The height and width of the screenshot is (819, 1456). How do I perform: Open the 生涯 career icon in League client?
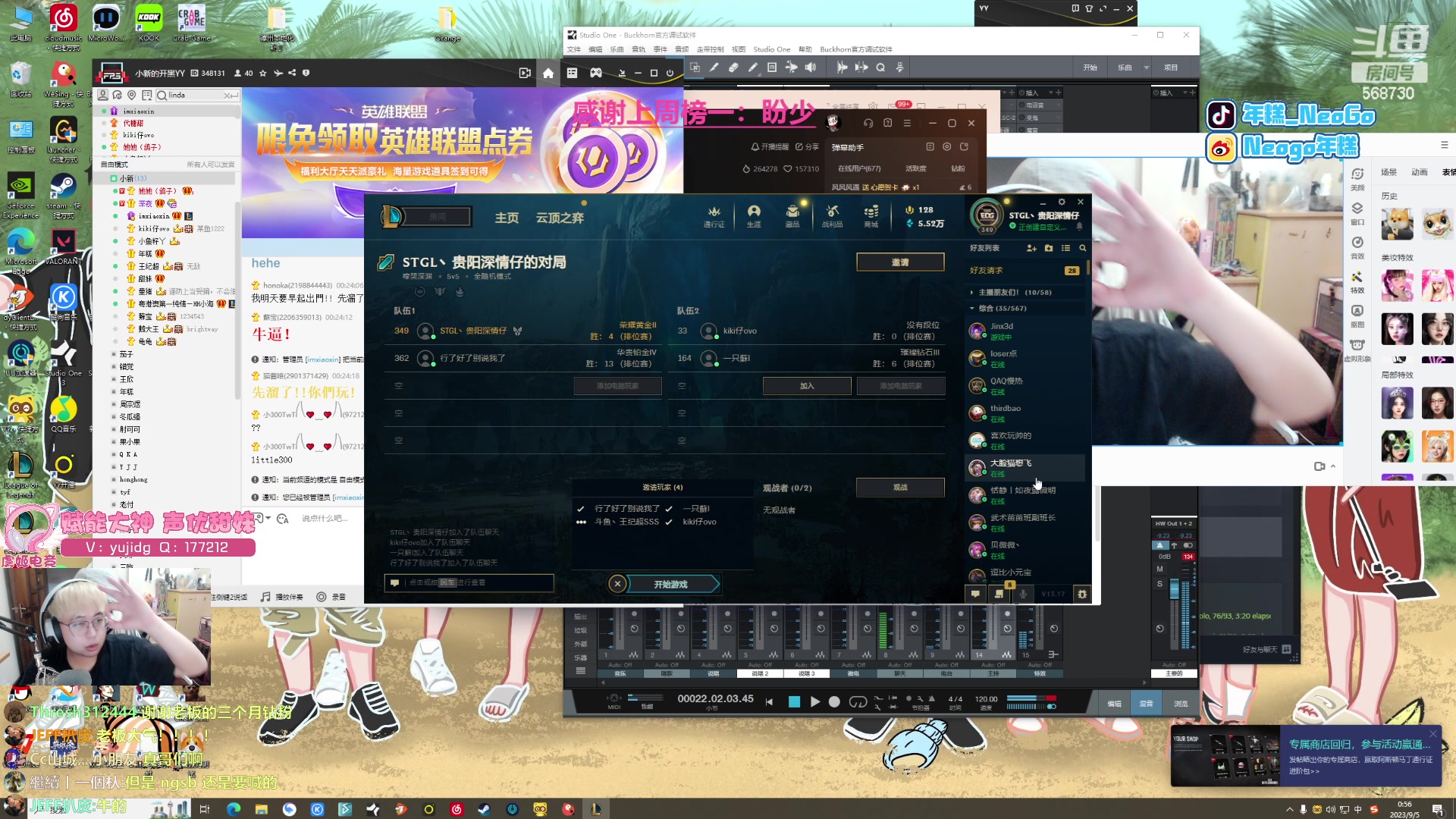pyautogui.click(x=754, y=216)
